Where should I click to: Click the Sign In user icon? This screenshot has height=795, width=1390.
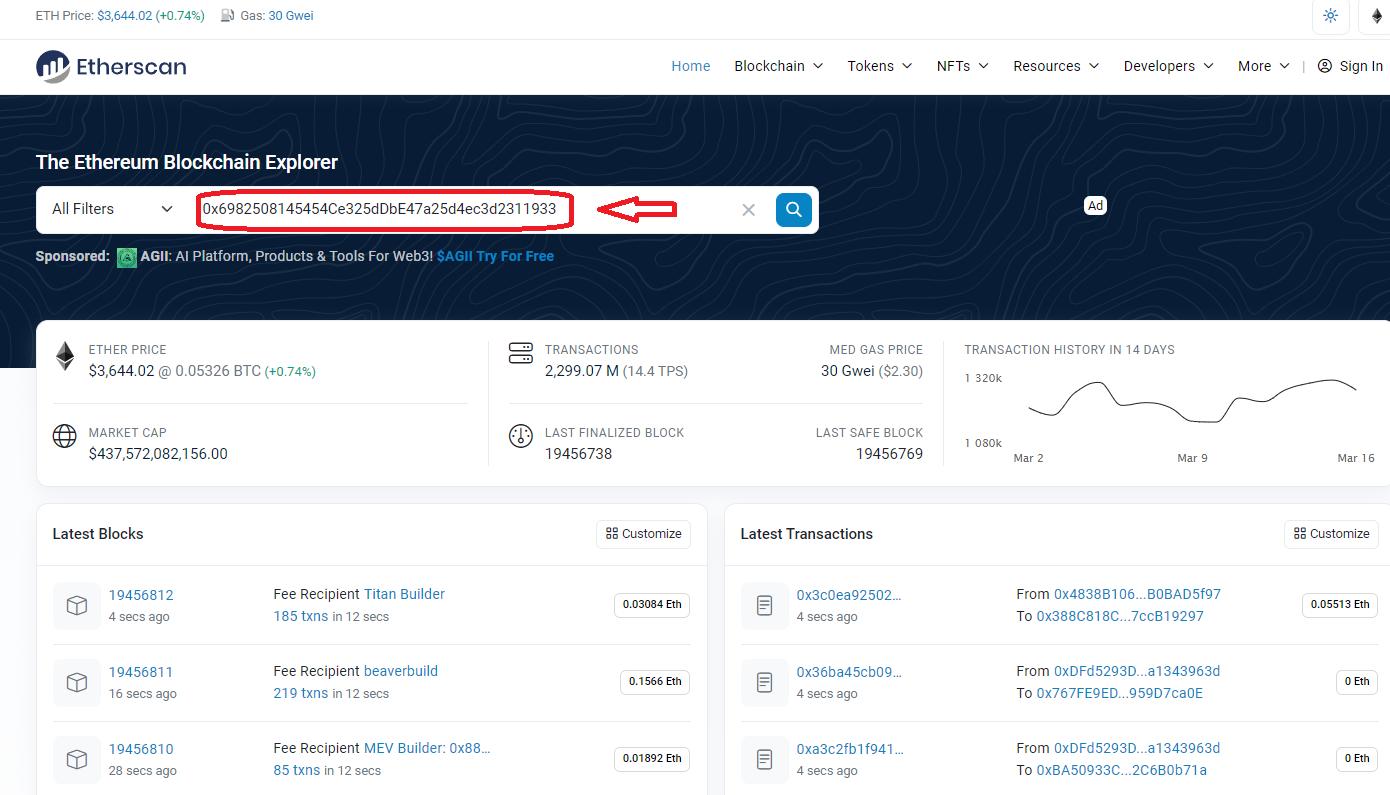[x=1325, y=66]
